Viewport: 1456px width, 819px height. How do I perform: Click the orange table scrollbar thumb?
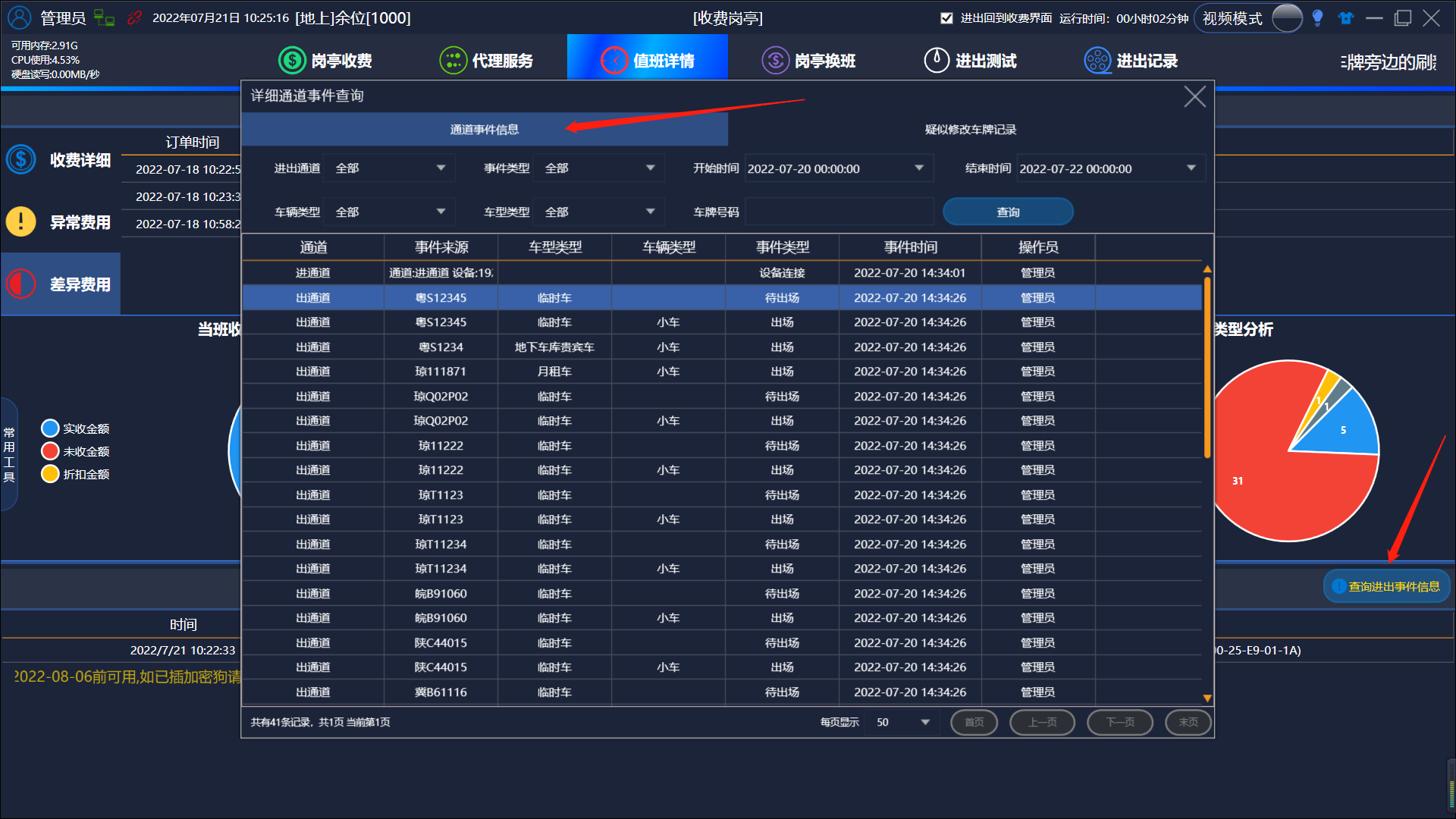click(1207, 368)
